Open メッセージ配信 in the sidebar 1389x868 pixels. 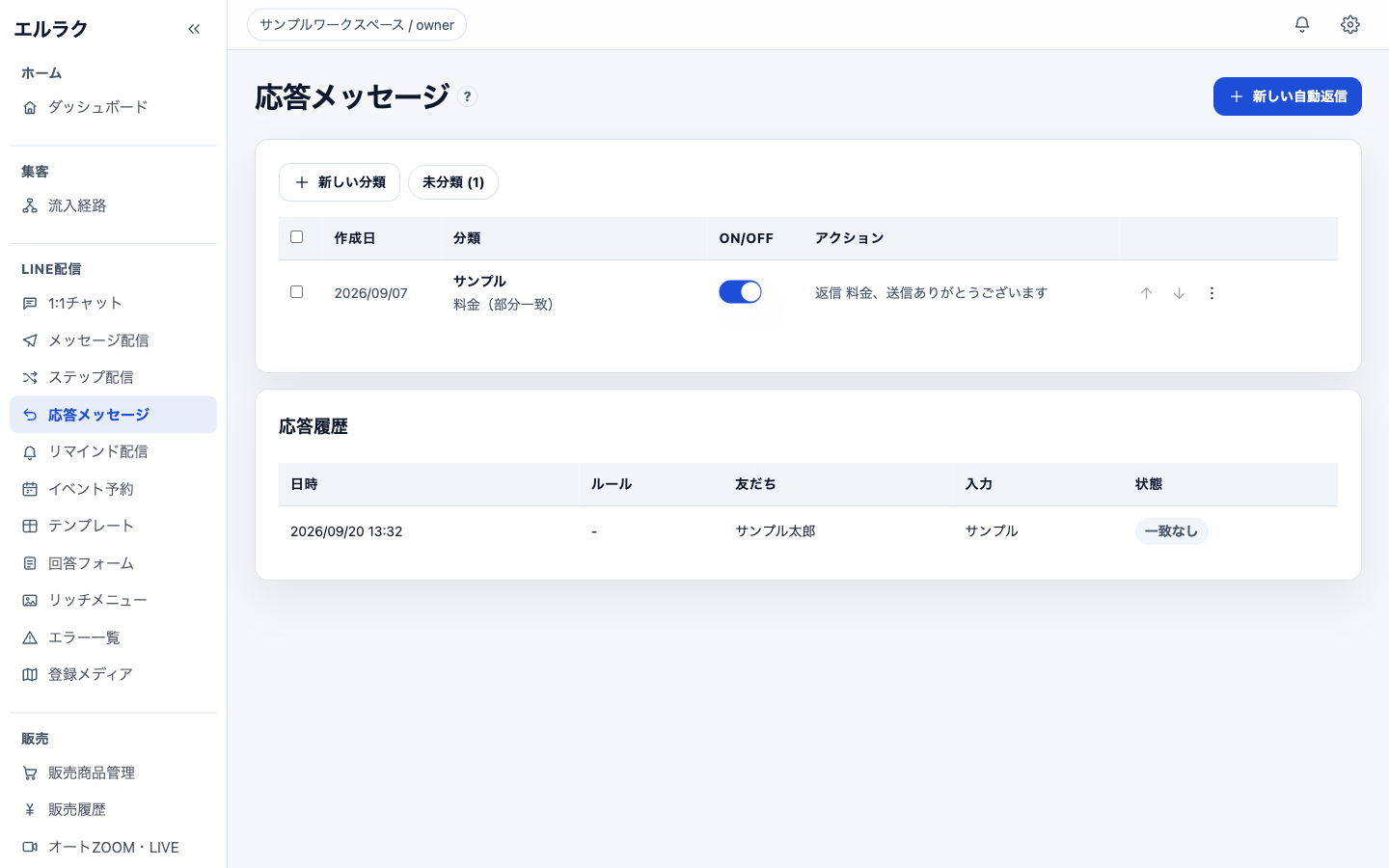113,340
